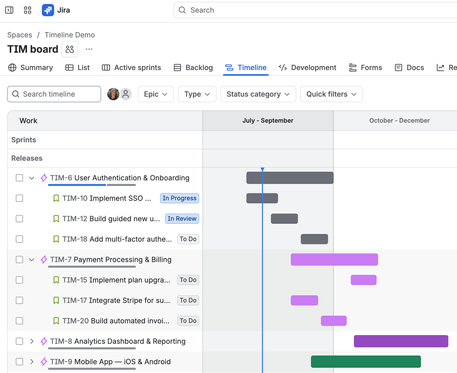Click the story bookmark icon of TIM-17

click(56, 300)
